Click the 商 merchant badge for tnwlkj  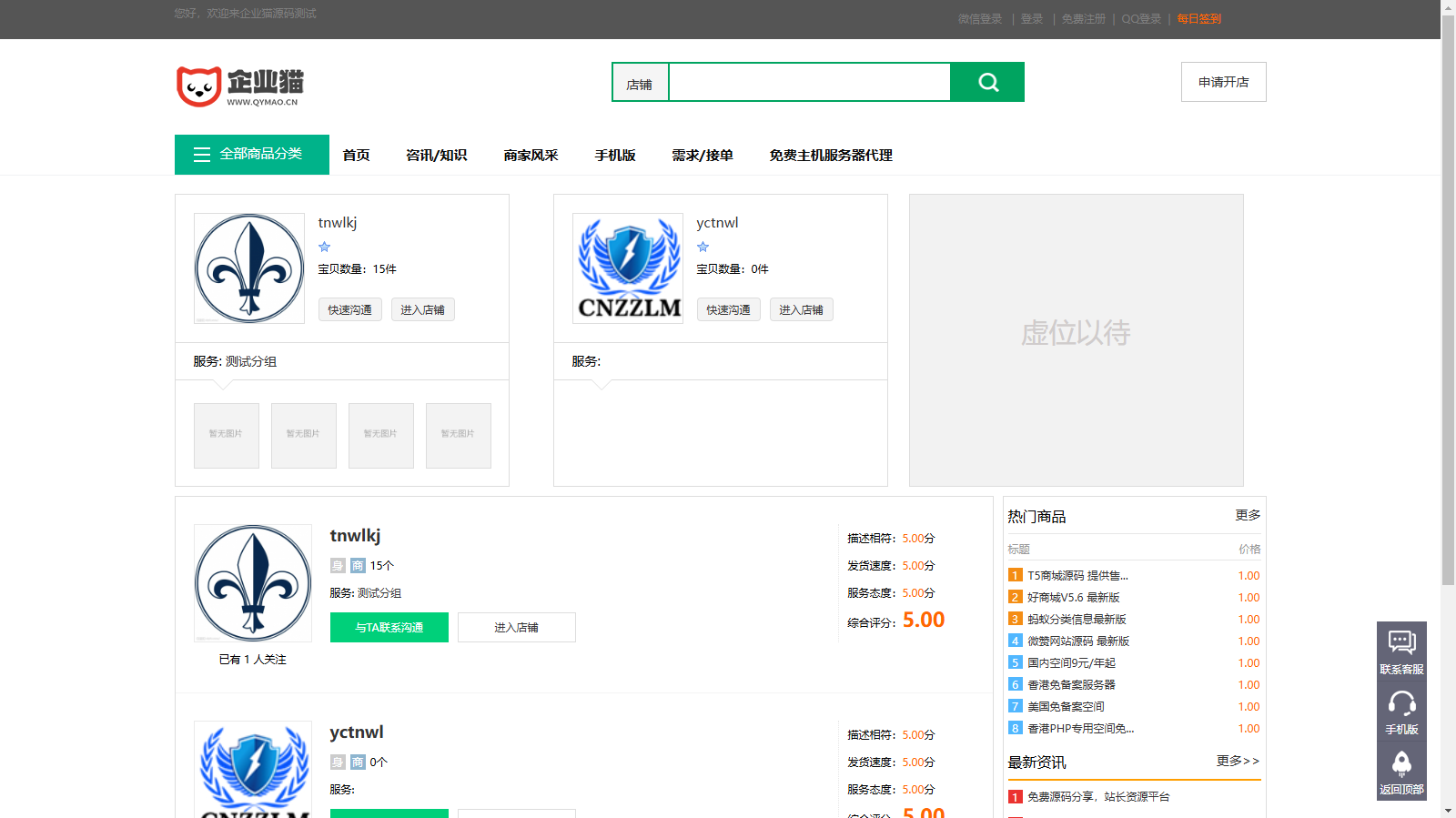pyautogui.click(x=358, y=566)
